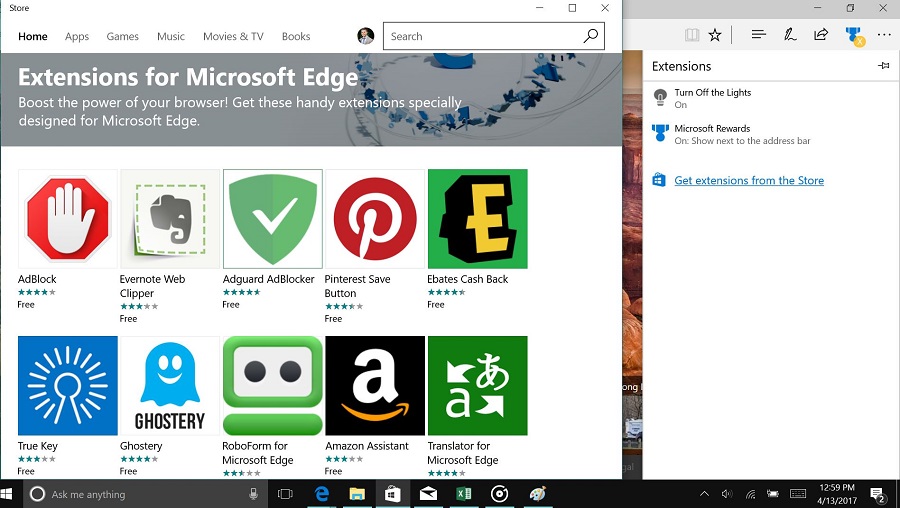Image resolution: width=900 pixels, height=508 pixels.
Task: Click the volume speaker tray icon
Action: click(727, 494)
